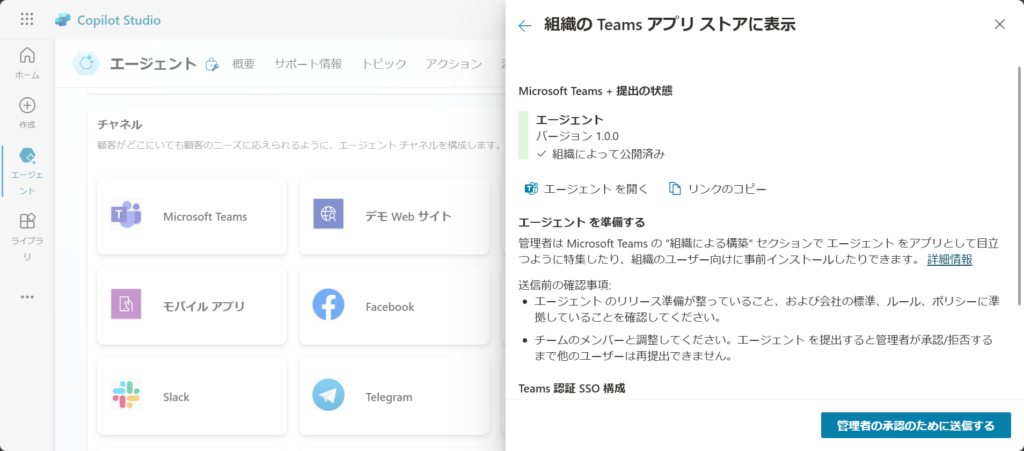The width and height of the screenshot is (1024, 451).
Task: Click リンクのコピー to copy the link
Action: pyautogui.click(x=727, y=189)
